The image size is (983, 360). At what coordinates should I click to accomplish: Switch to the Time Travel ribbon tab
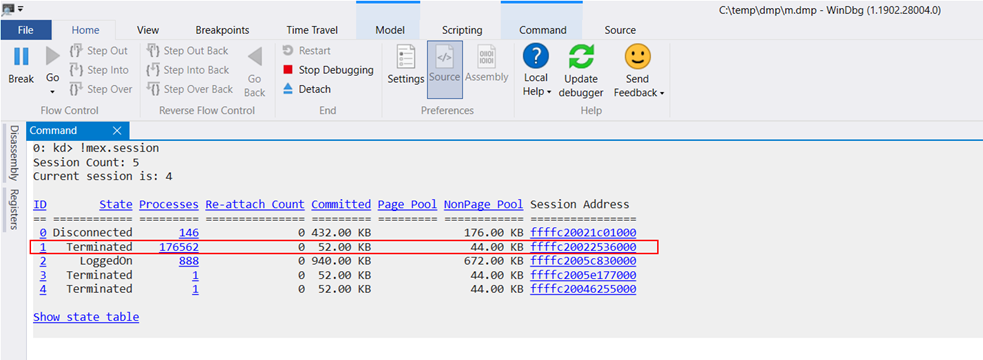(312, 29)
